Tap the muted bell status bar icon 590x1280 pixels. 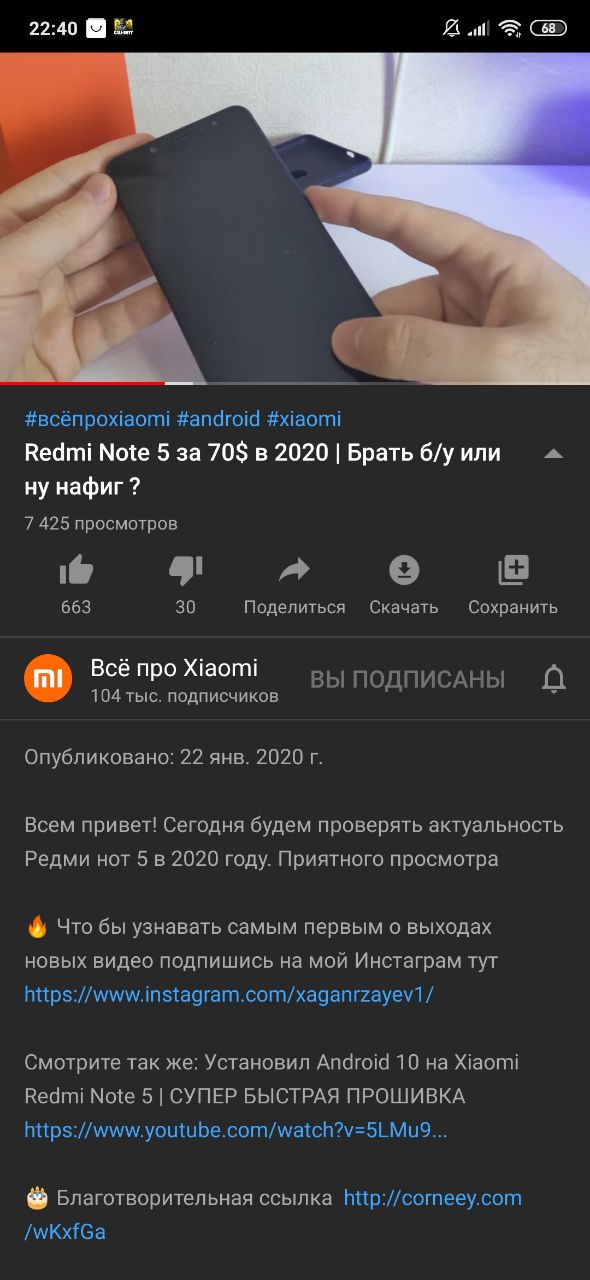pyautogui.click(x=450, y=28)
